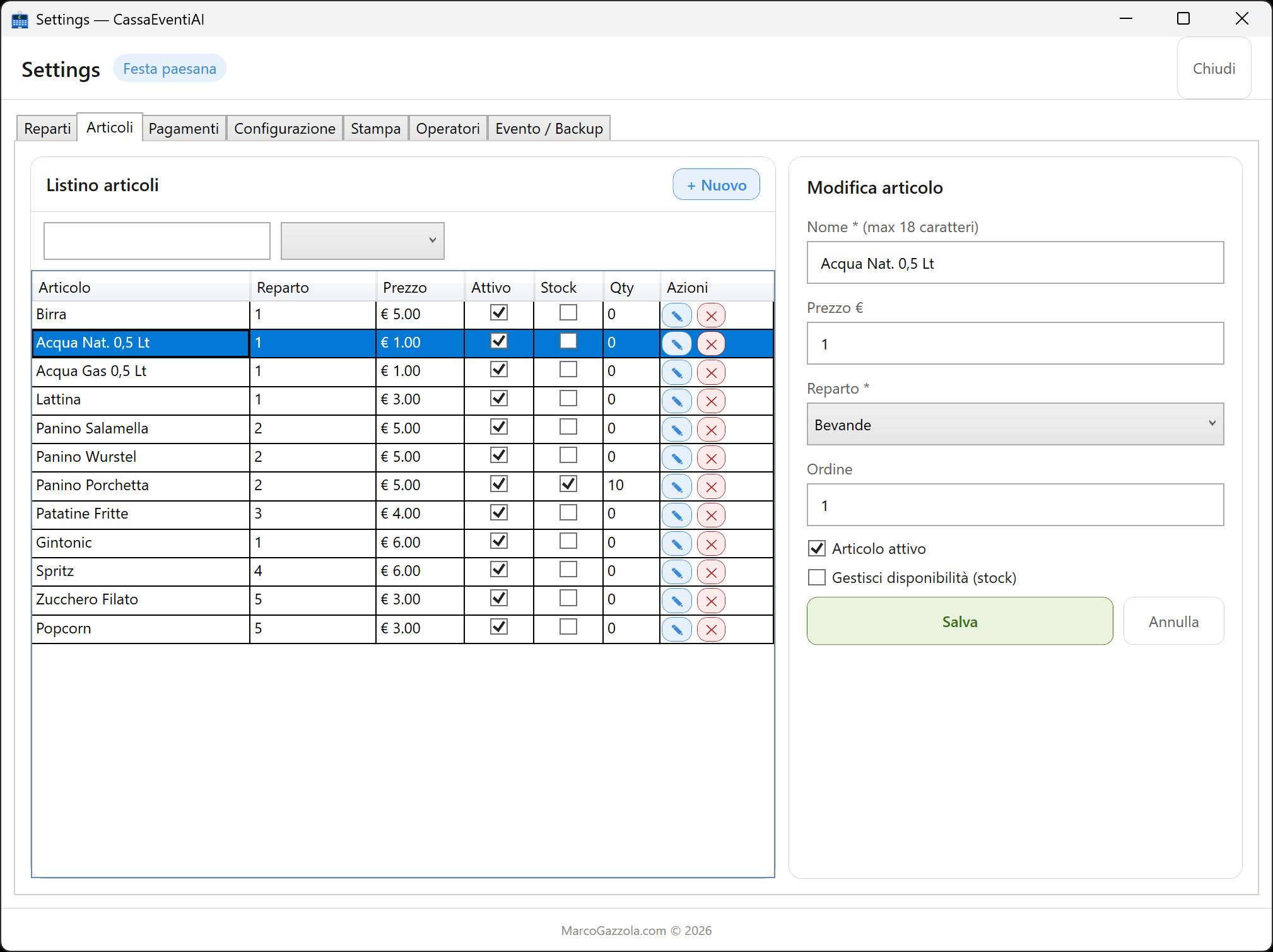Switch to the Reparti tab
Image resolution: width=1273 pixels, height=952 pixels.
point(47,129)
